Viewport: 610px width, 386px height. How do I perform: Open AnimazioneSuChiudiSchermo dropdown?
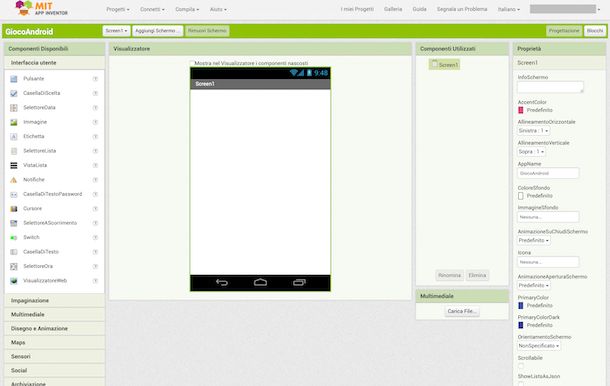pos(534,240)
